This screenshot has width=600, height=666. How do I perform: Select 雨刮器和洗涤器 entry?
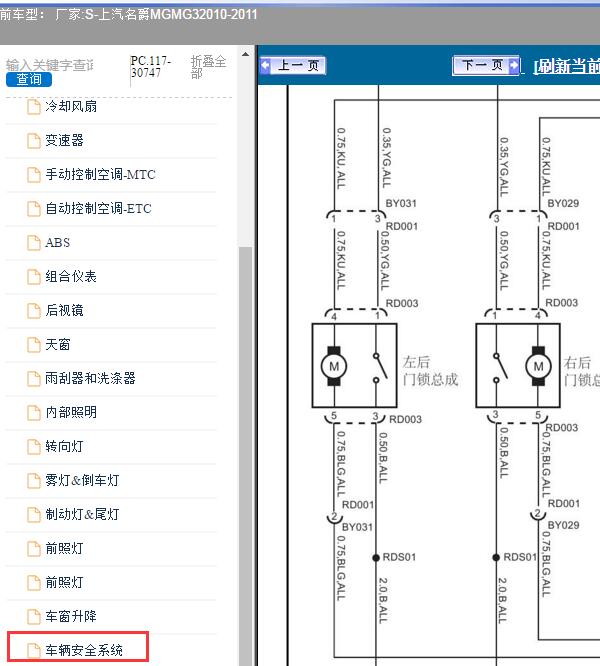90,378
